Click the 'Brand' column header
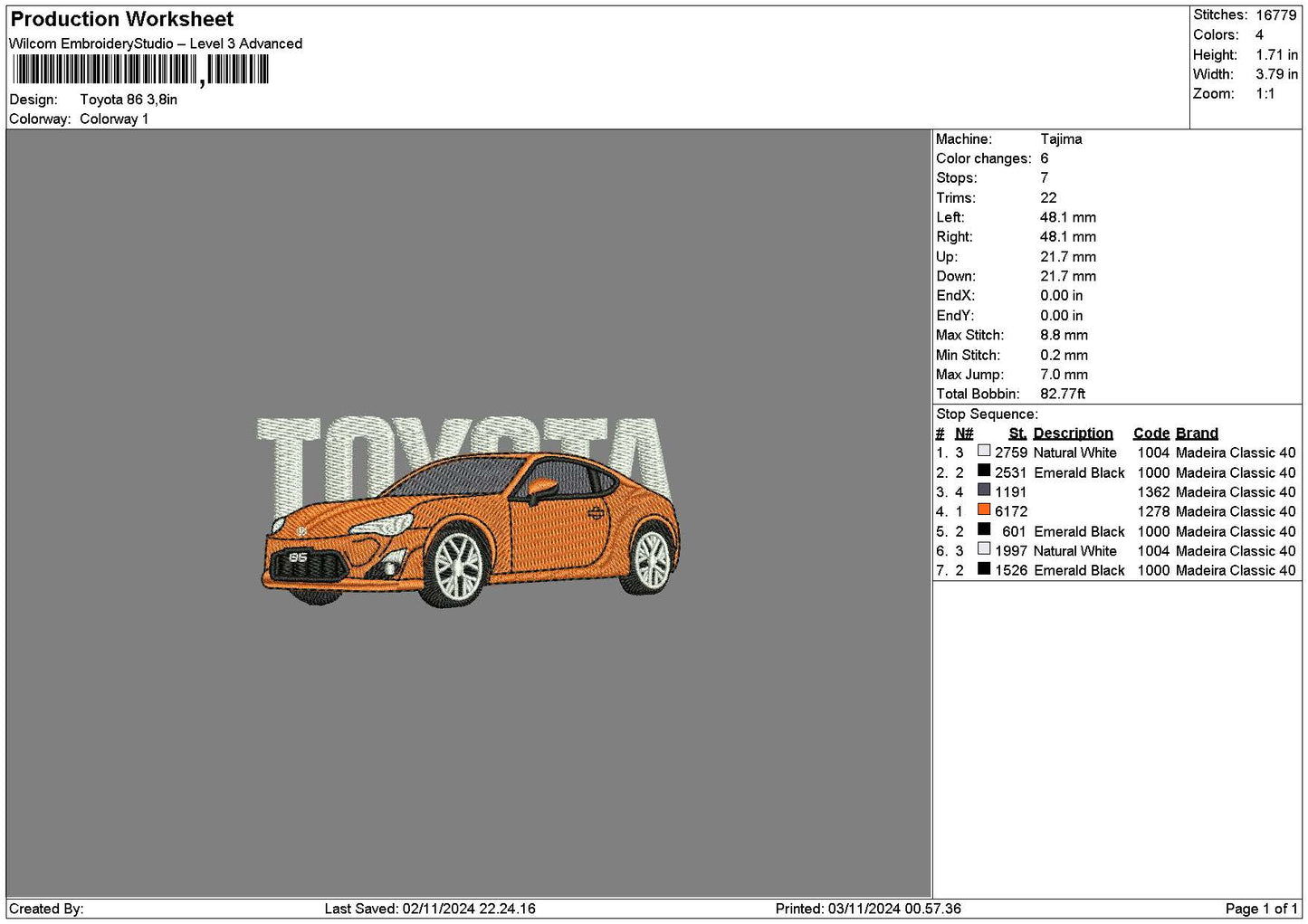Image resolution: width=1308 pixels, height=924 pixels. pos(1197,433)
